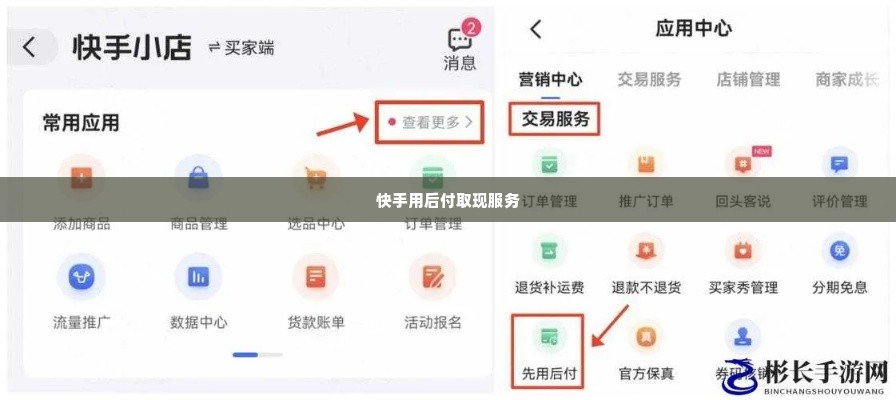
Task: Select the 店铺管理 tab
Action: [748, 79]
